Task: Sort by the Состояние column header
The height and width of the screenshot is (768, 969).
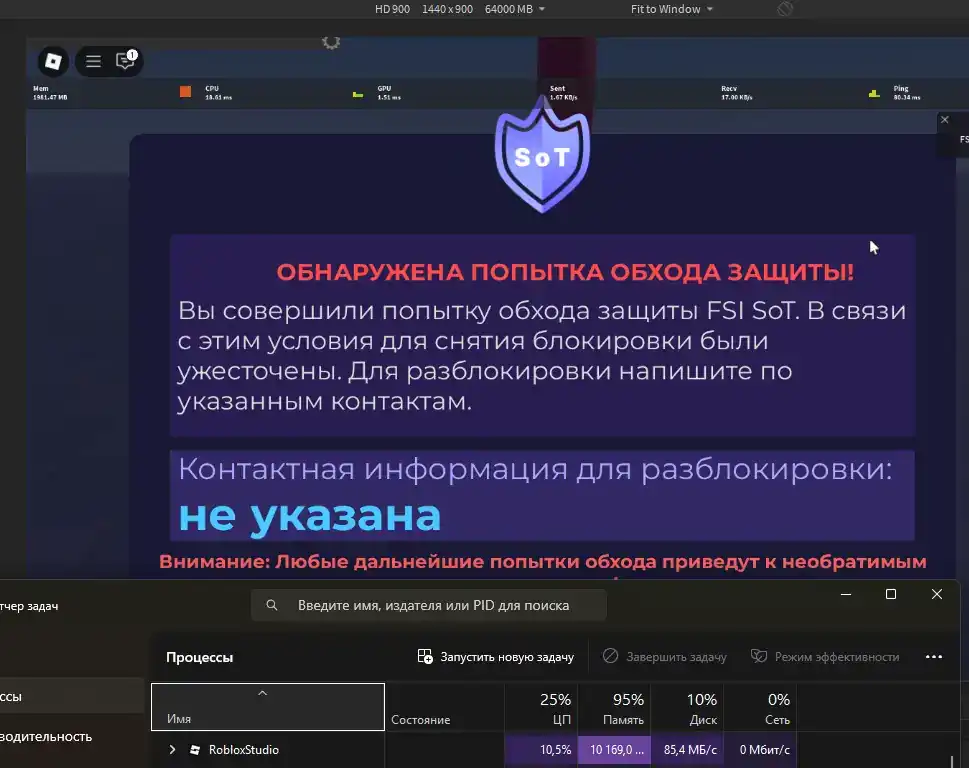Action: [x=444, y=707]
